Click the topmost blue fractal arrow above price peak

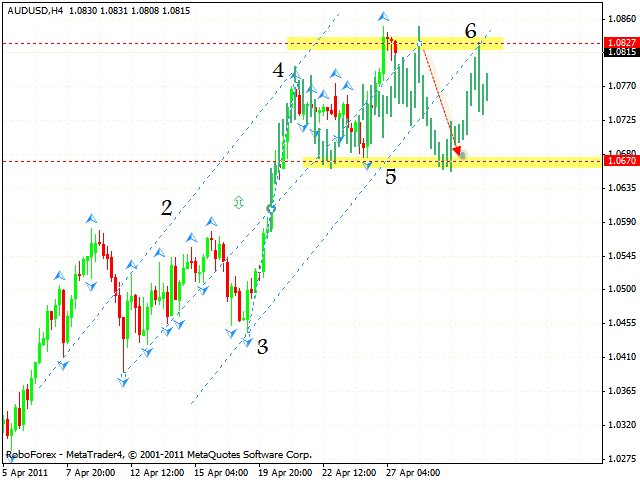(x=383, y=16)
